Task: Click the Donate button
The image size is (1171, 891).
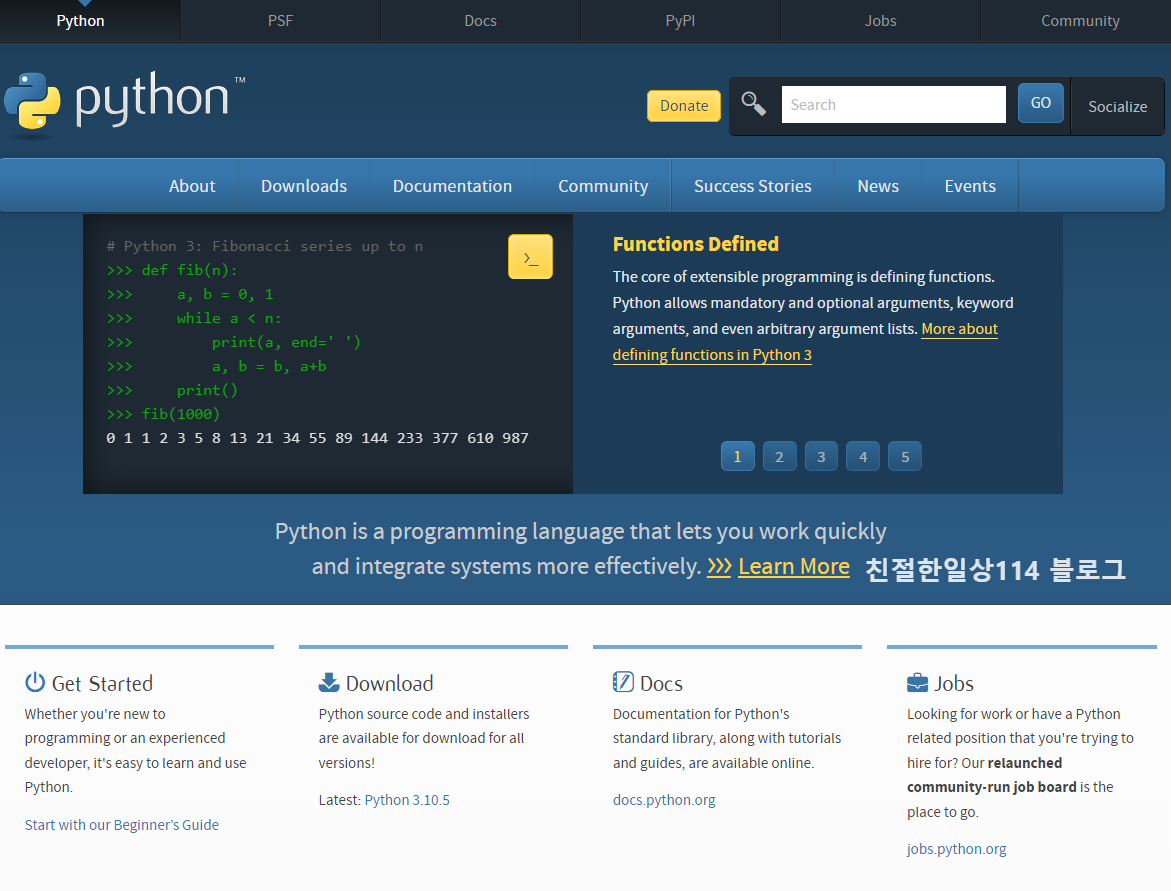Action: tap(684, 105)
